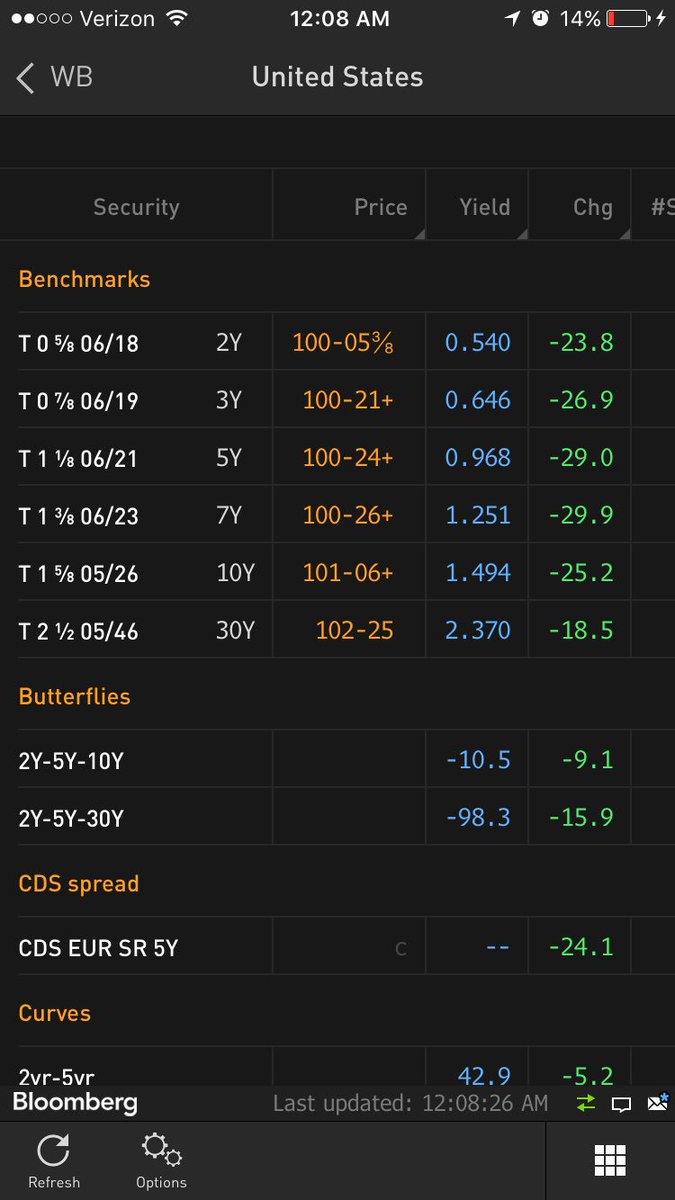Tap the 0.540 yield value
This screenshot has height=1200, width=675.
478,342
